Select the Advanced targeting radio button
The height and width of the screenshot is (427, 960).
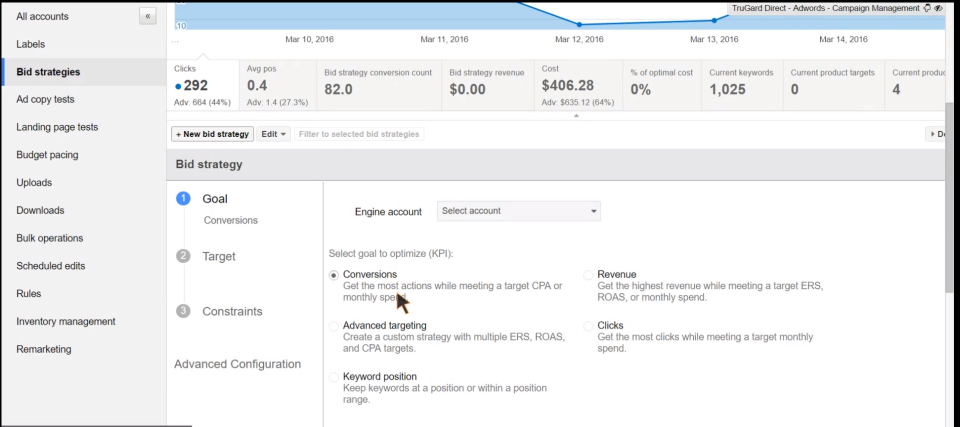[x=334, y=326]
